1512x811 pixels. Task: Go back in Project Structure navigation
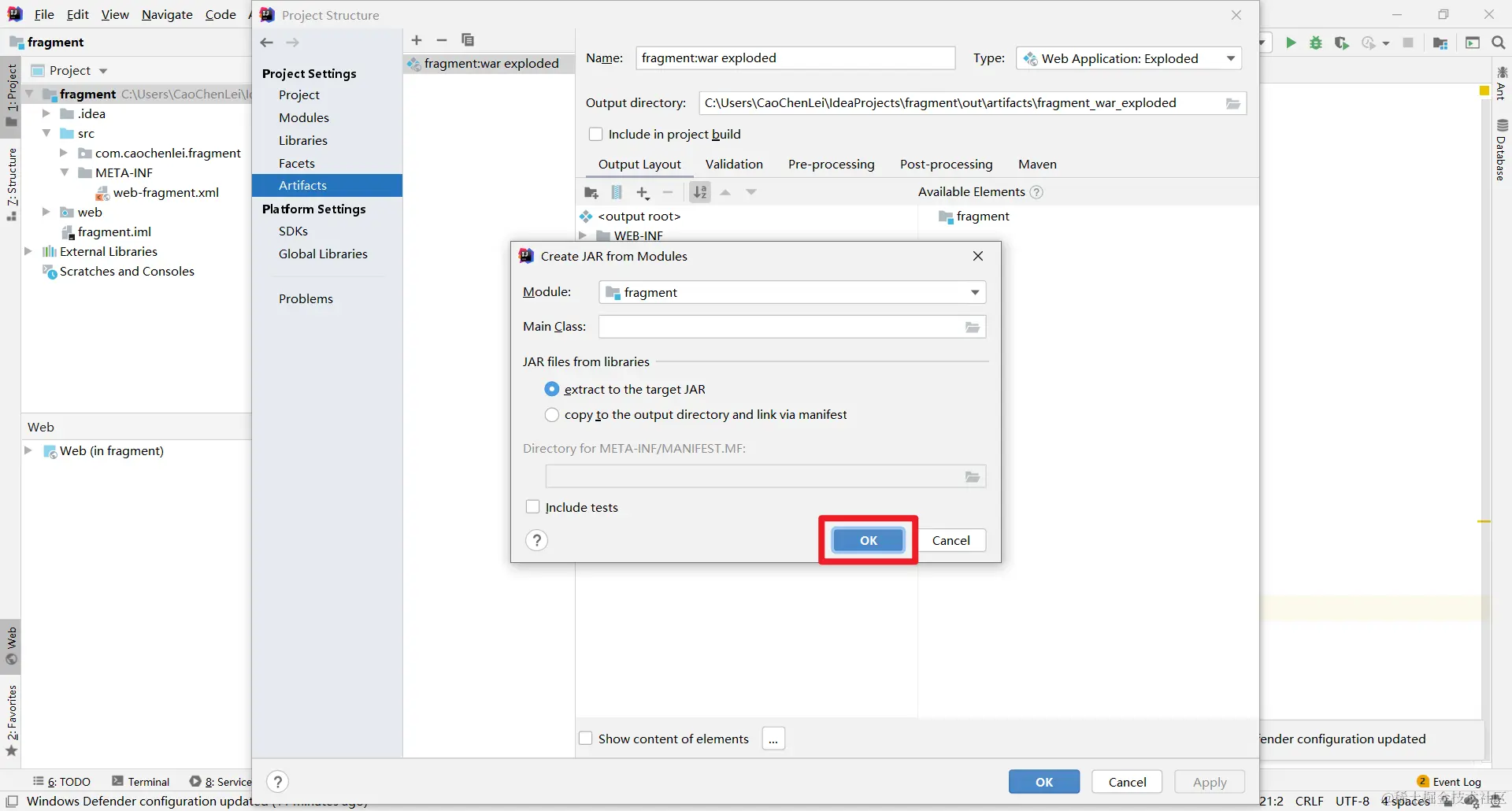coord(267,43)
